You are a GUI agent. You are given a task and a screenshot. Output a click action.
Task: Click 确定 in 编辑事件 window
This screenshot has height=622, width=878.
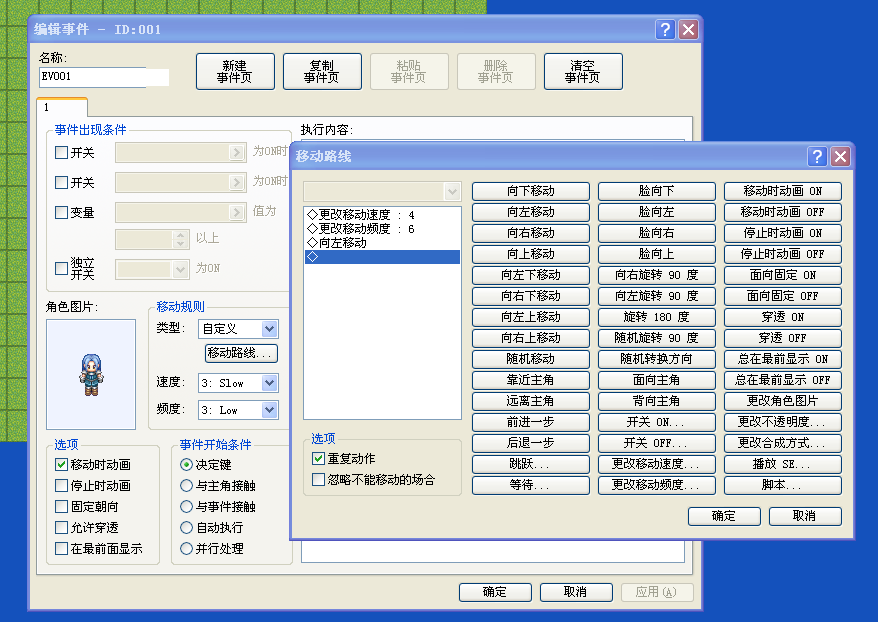point(495,592)
